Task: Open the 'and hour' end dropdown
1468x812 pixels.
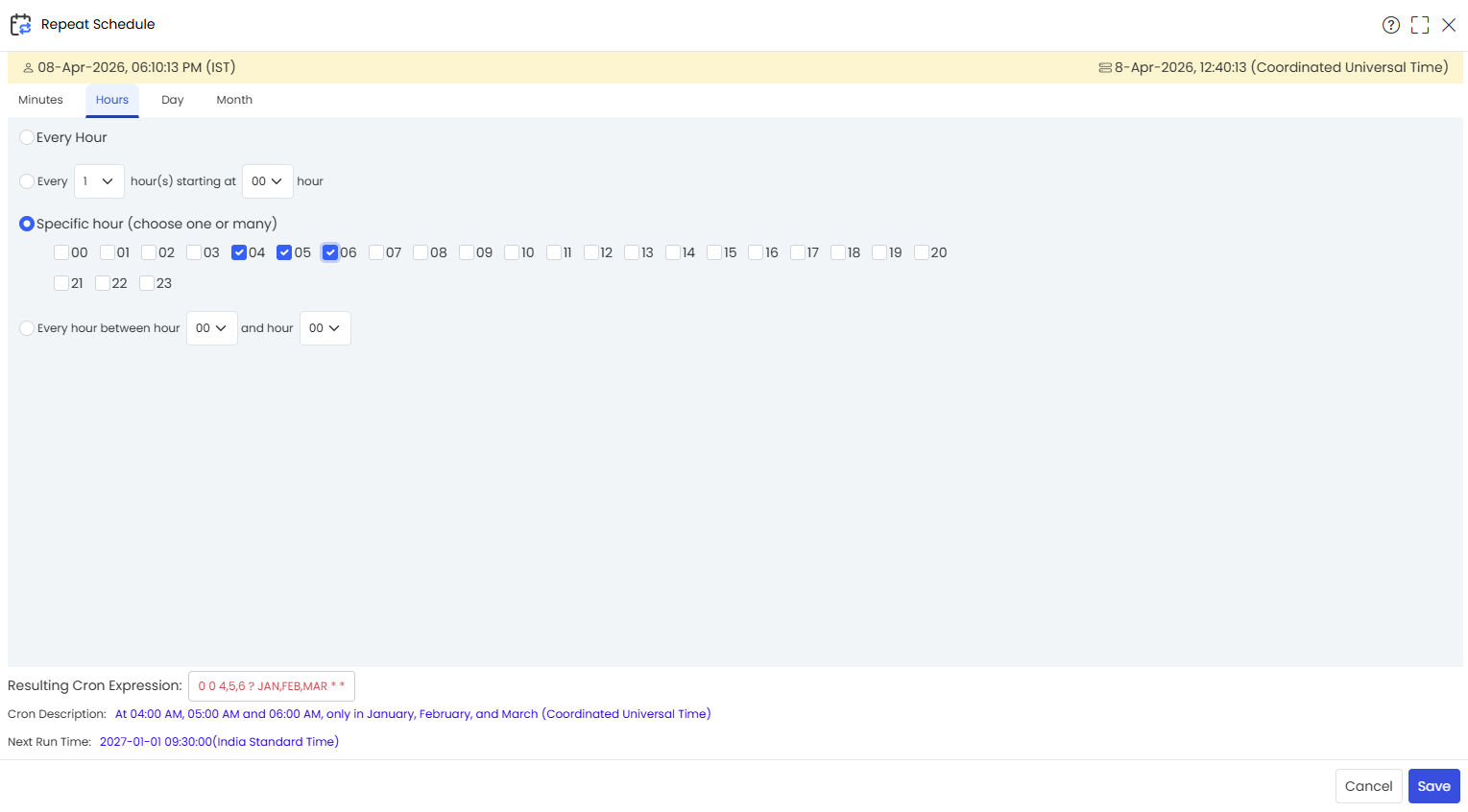Action: coord(325,328)
